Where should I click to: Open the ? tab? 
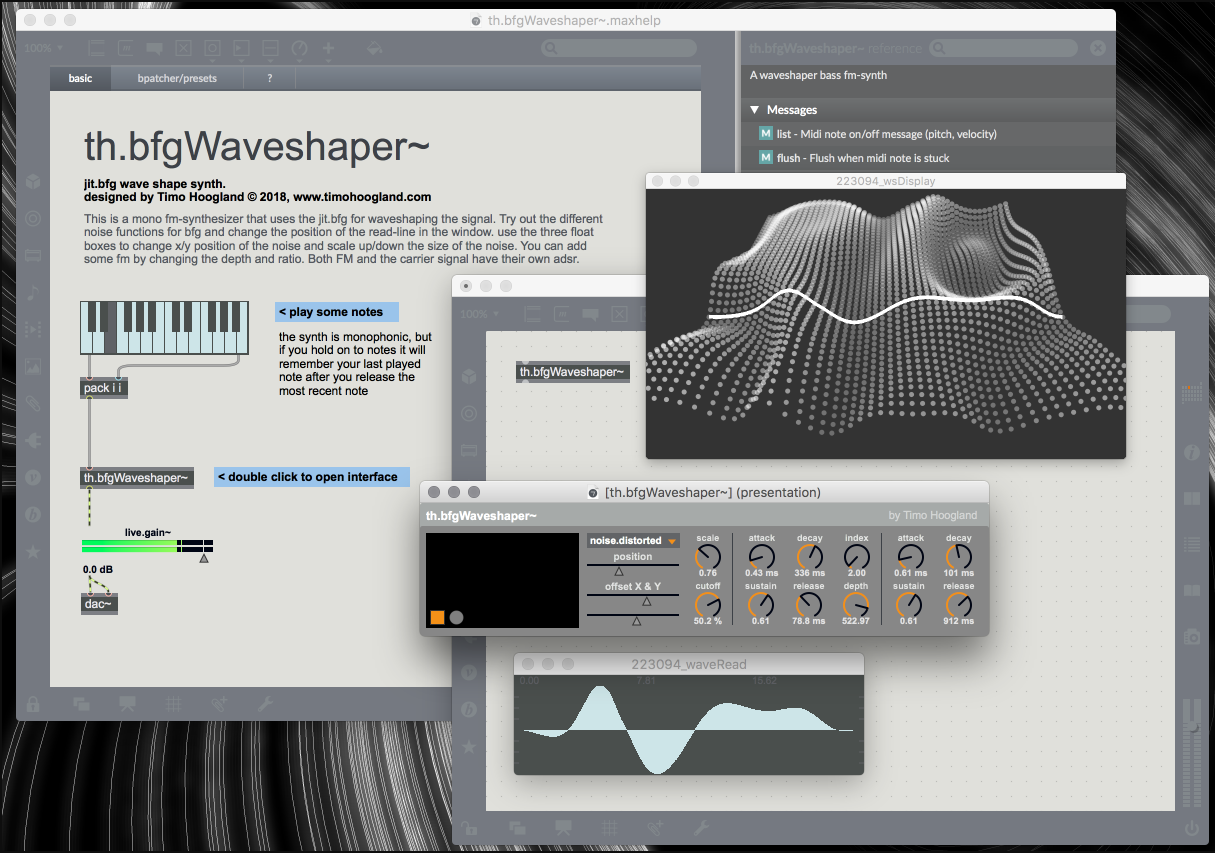270,78
